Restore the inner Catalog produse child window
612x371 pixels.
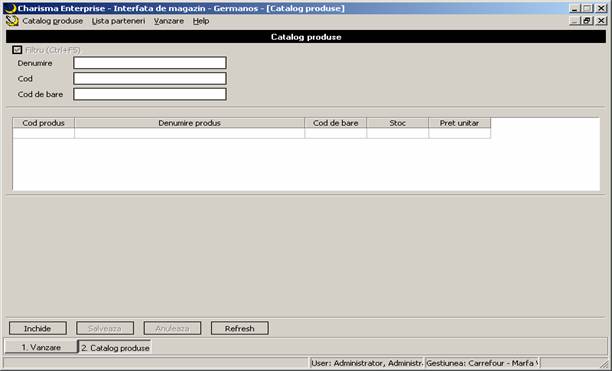[x=587, y=21]
